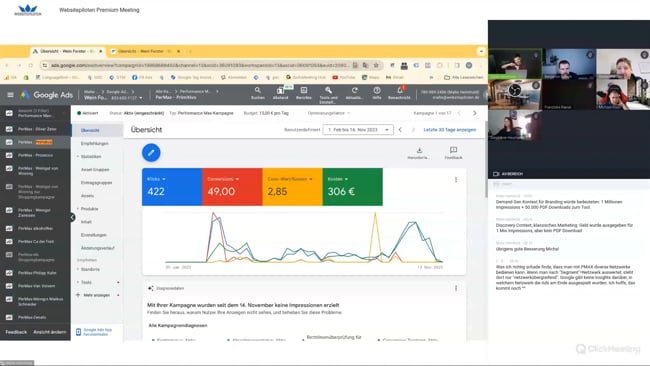The width and height of the screenshot is (650, 366).
Task: Click the Ads page vertical scrollbar
Action: 486,160
